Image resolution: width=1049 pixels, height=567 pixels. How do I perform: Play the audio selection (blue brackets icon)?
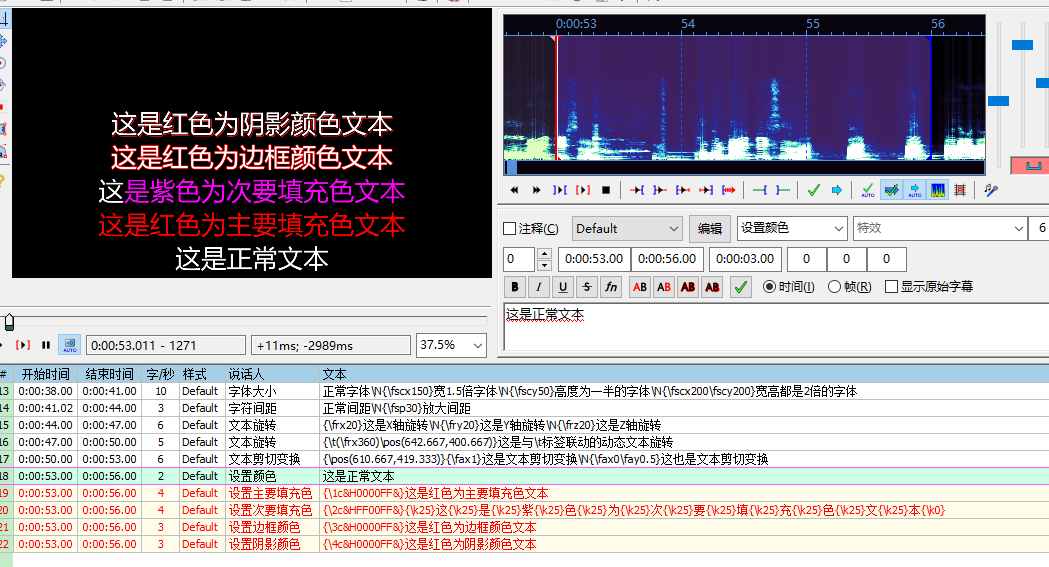pyautogui.click(x=559, y=191)
